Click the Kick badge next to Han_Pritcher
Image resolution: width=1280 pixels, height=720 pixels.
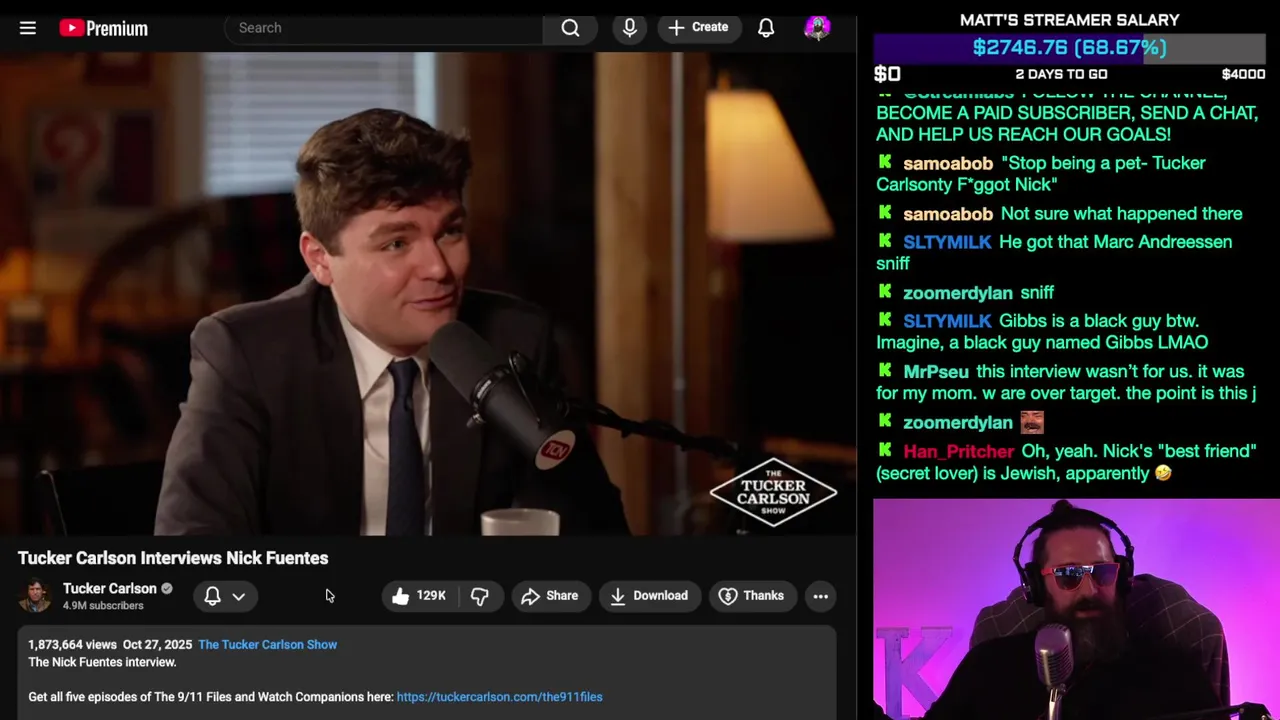click(885, 451)
